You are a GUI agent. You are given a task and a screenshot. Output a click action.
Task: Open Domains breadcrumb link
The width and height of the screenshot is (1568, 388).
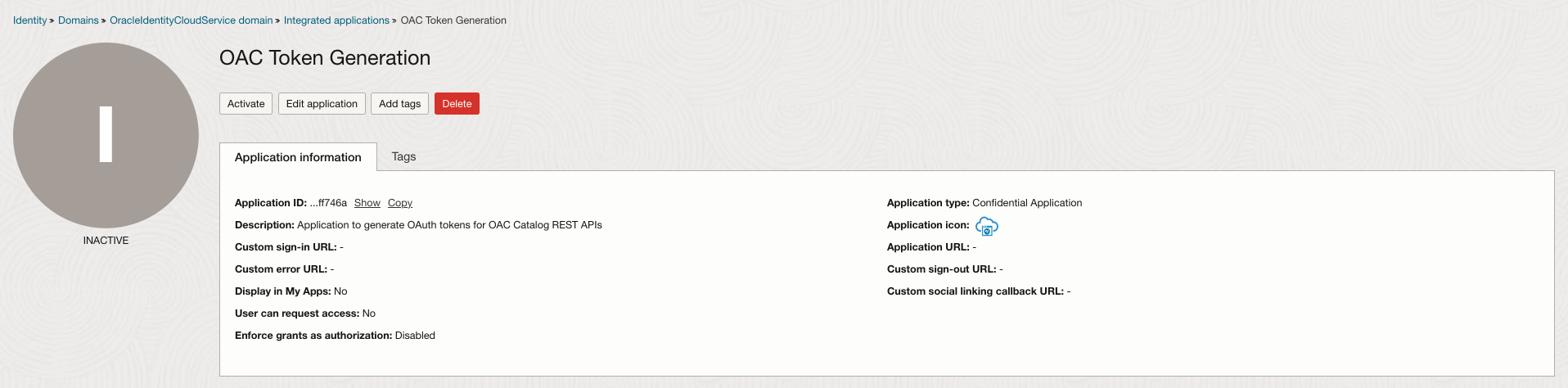click(x=79, y=20)
